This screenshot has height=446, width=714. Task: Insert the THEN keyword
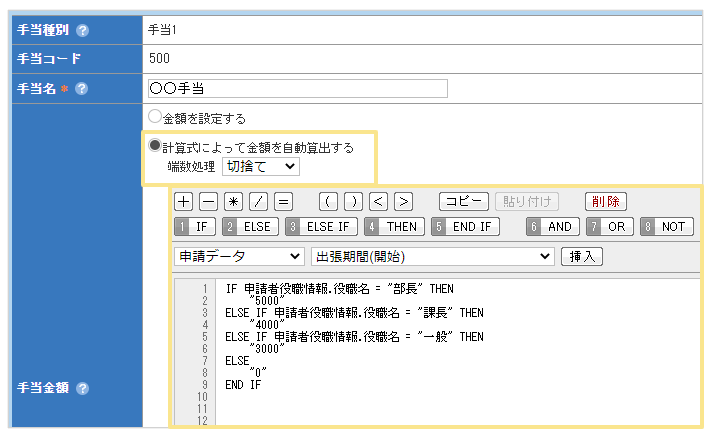[x=394, y=226]
